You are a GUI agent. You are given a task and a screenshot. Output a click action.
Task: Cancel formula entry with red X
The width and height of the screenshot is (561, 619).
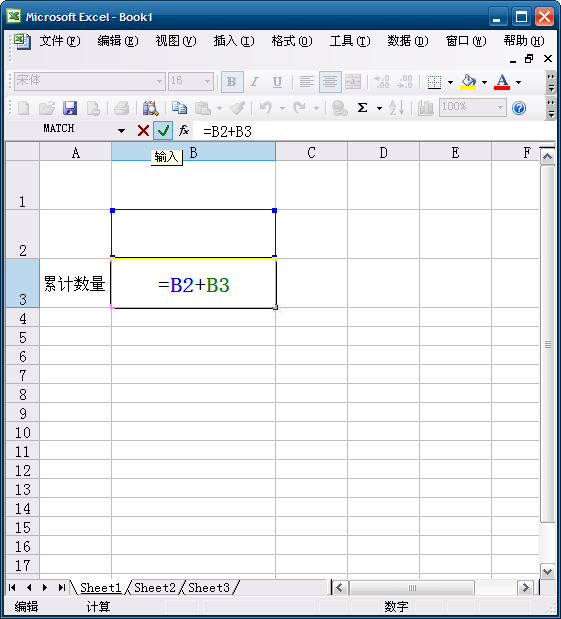[x=143, y=130]
